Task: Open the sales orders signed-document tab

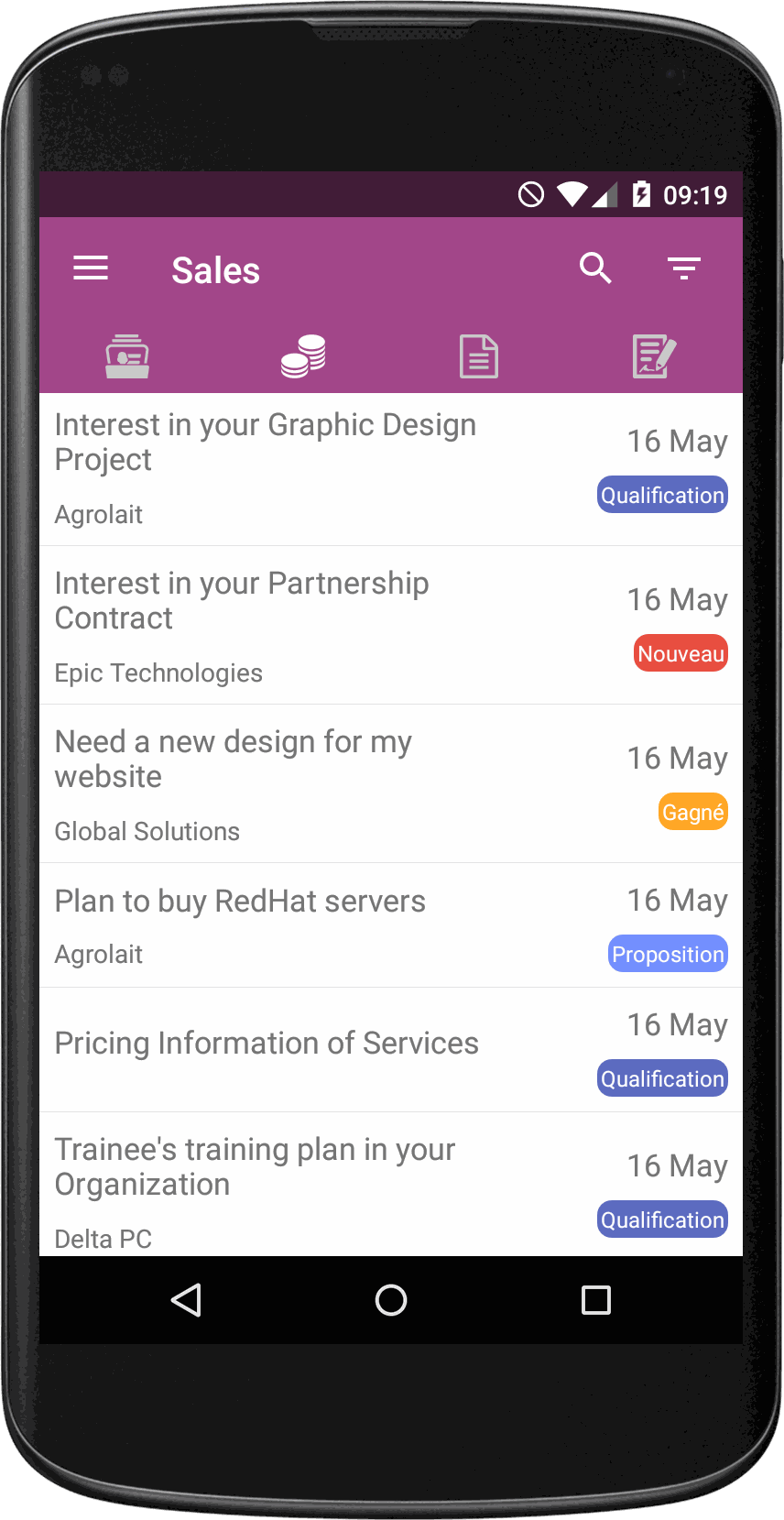Action: pyautogui.click(x=655, y=356)
